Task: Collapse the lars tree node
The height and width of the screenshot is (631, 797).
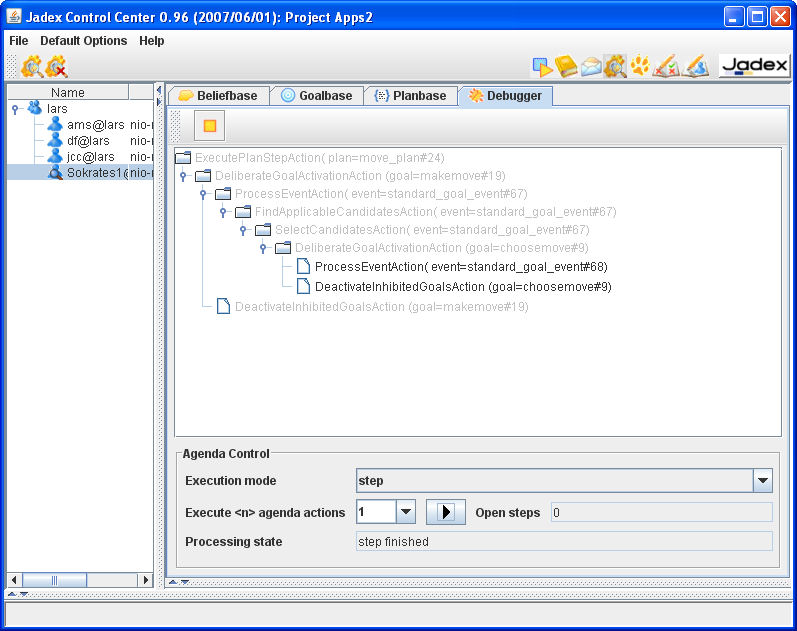Action: pos(15,109)
